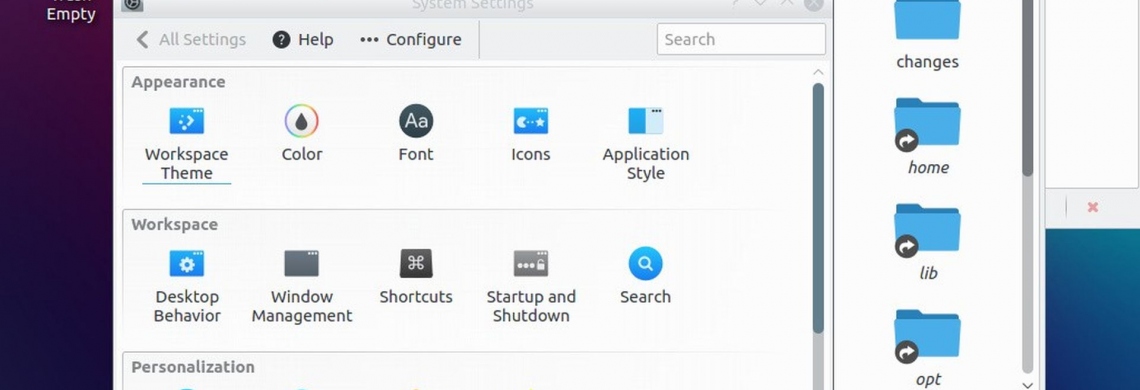Viewport: 1140px width, 390px height.
Task: Open the Shortcuts settings icon
Action: [416, 263]
